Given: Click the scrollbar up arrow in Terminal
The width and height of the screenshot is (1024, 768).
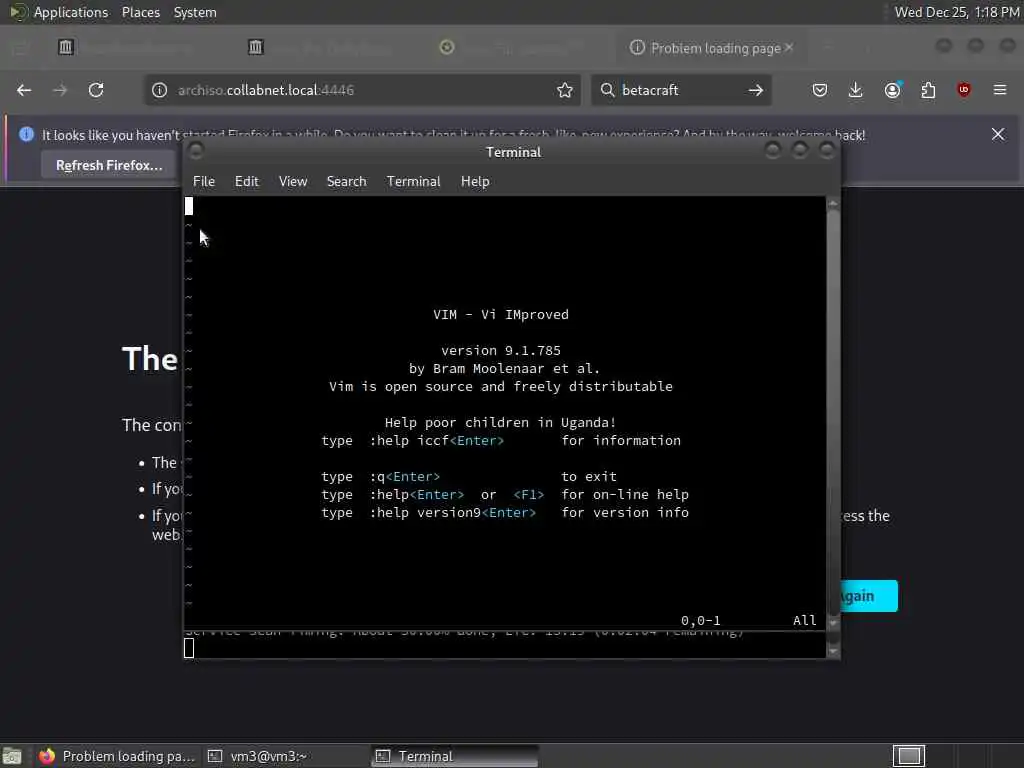Looking at the screenshot, I should 833,204.
